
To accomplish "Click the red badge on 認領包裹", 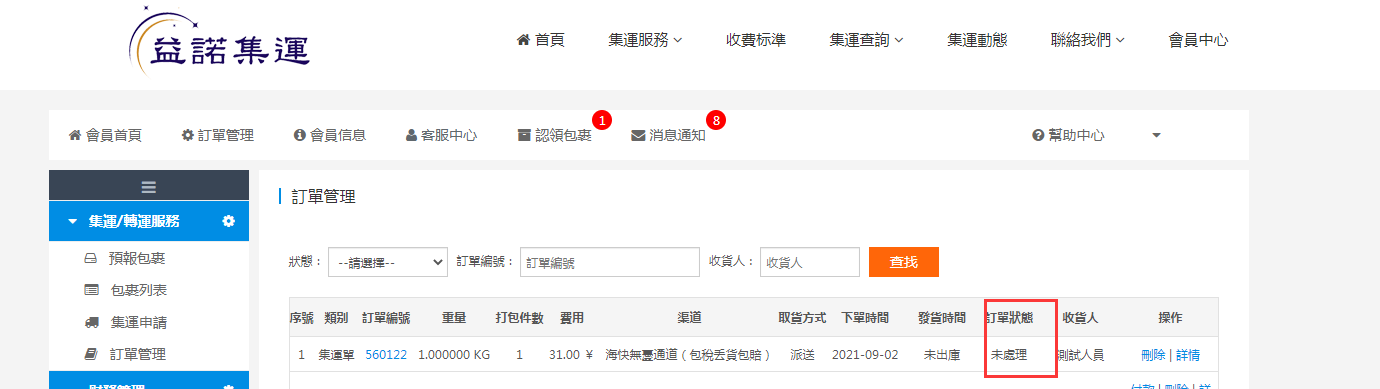I will coord(602,120).
